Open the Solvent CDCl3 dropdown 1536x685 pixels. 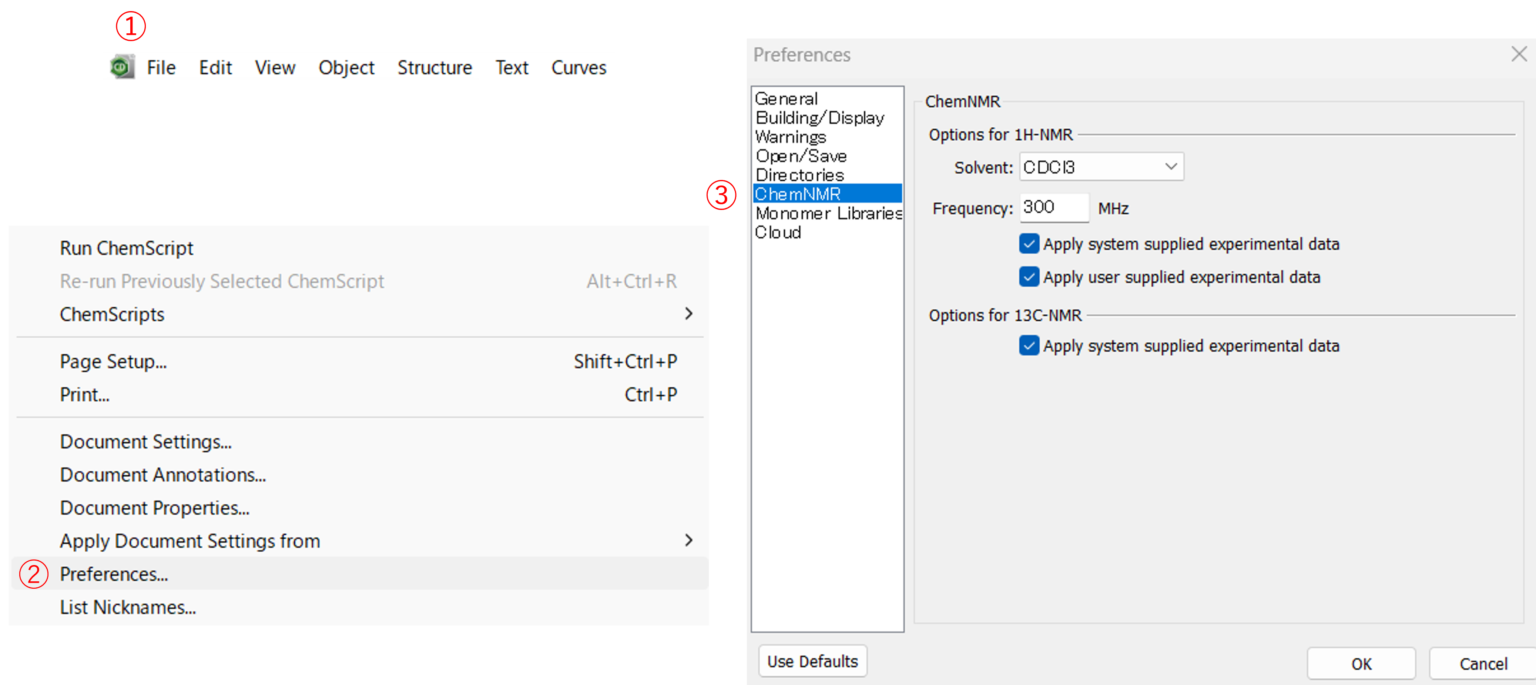click(x=1102, y=167)
